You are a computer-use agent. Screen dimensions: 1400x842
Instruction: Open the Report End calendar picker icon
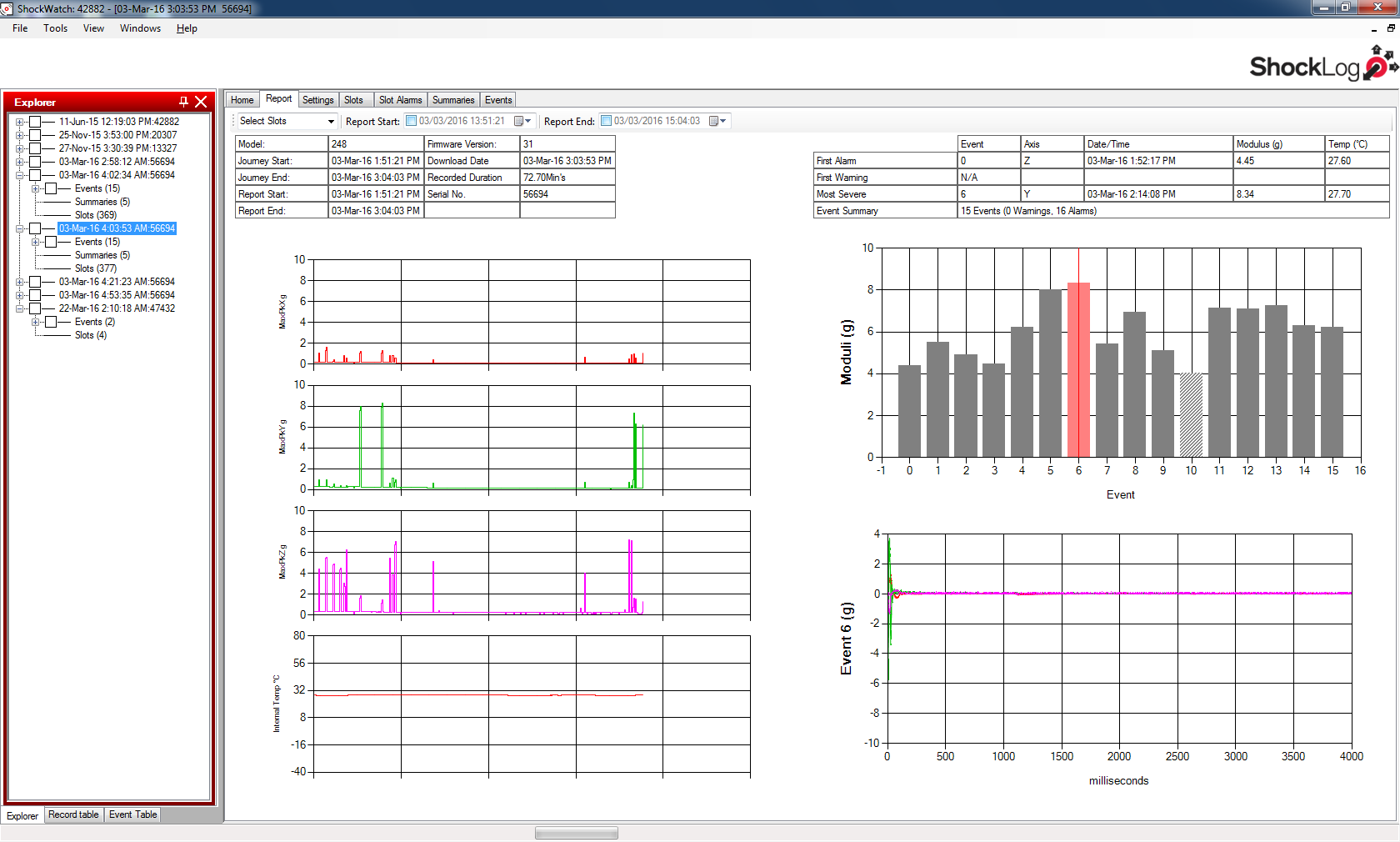(x=716, y=122)
